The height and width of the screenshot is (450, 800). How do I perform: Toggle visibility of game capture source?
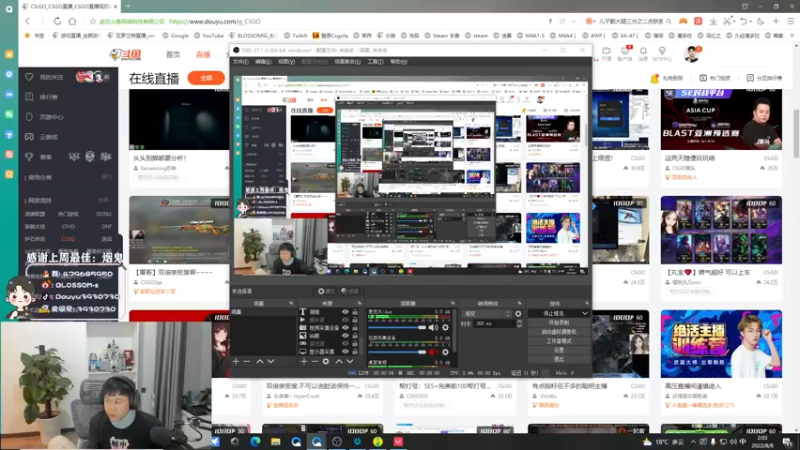tap(345, 344)
